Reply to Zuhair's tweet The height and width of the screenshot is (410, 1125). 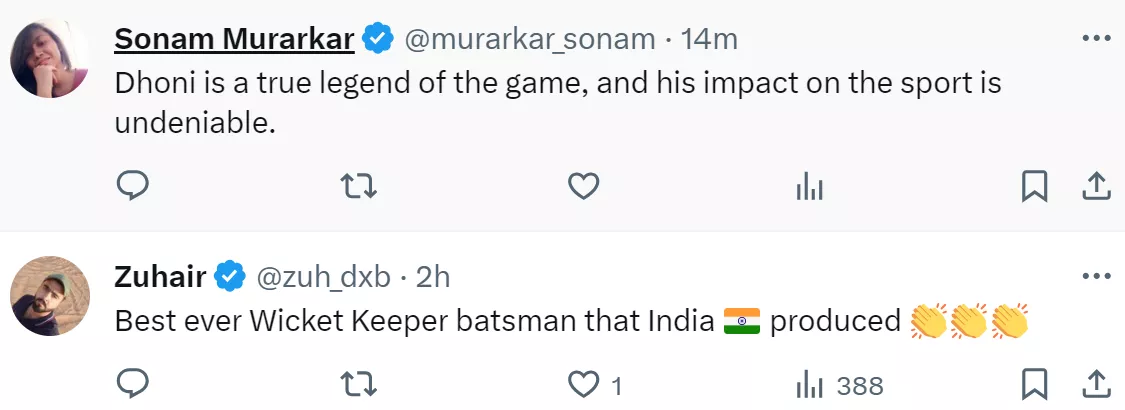pos(133,384)
